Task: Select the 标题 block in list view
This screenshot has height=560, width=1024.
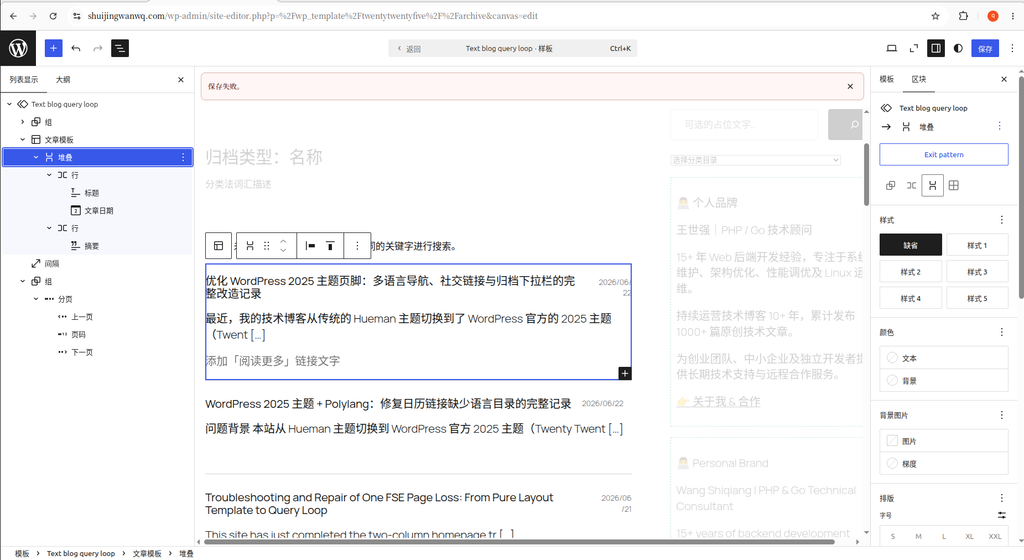Action: (x=91, y=193)
